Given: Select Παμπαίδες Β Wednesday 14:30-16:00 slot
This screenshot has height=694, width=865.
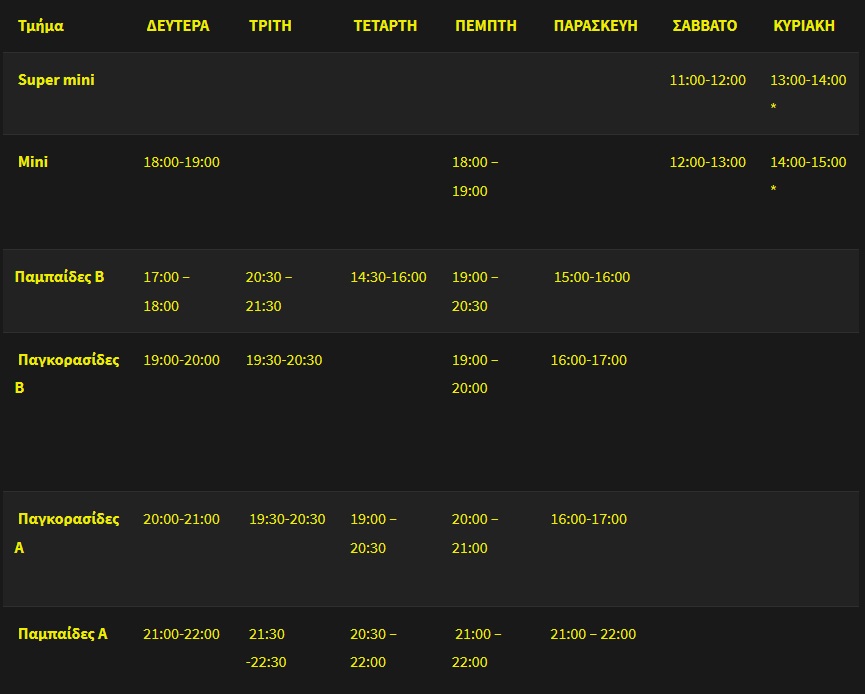Looking at the screenshot, I should point(388,277).
